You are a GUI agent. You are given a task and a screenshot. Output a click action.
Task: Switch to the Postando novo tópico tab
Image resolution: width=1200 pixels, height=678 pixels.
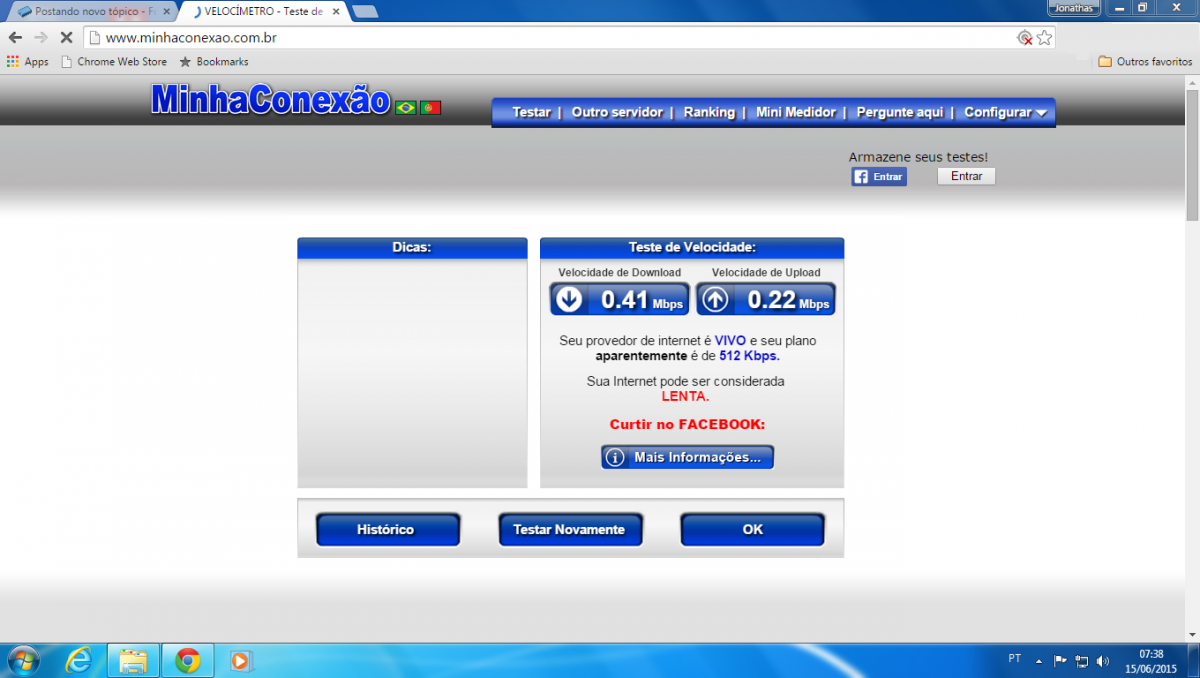click(x=90, y=11)
